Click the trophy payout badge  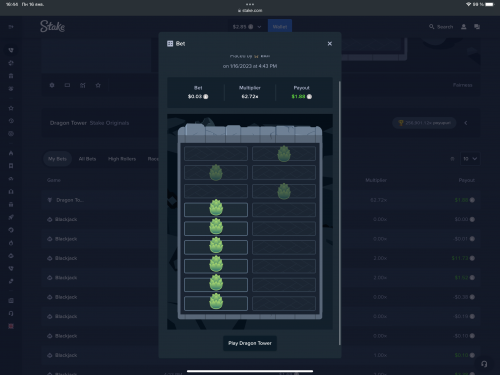(x=424, y=123)
